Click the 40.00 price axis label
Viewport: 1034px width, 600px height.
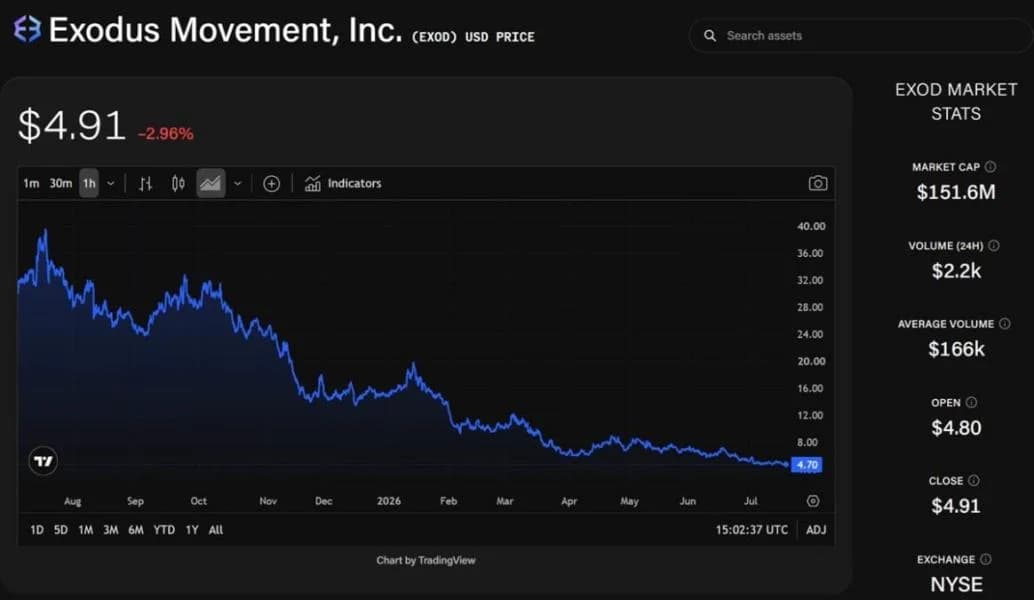[x=811, y=226]
